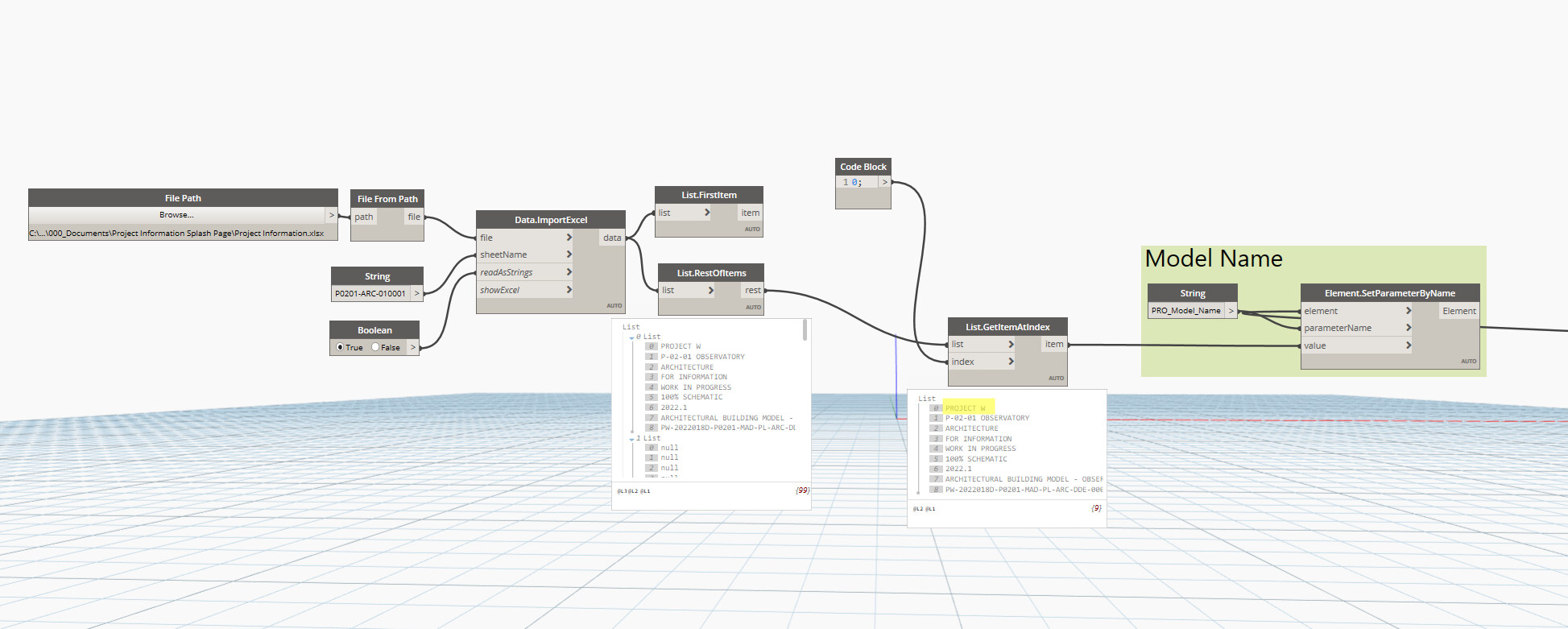Click the Browse... button in File Path node
Image resolution: width=1568 pixels, height=629 pixels.
pyautogui.click(x=176, y=215)
